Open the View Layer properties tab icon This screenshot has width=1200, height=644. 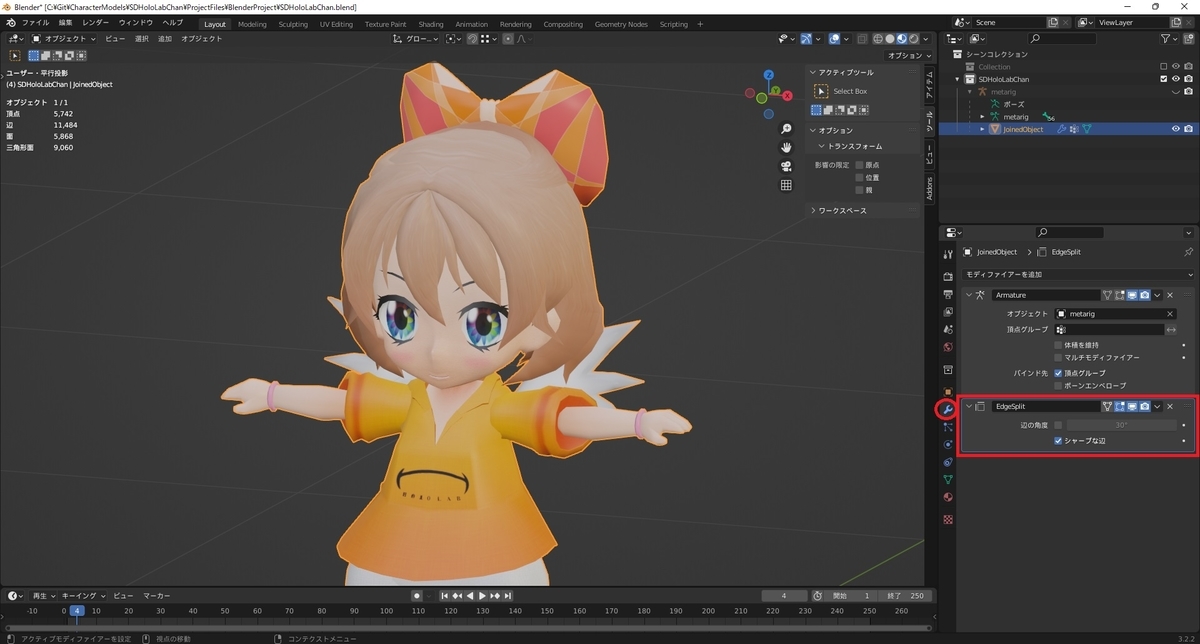point(948,312)
